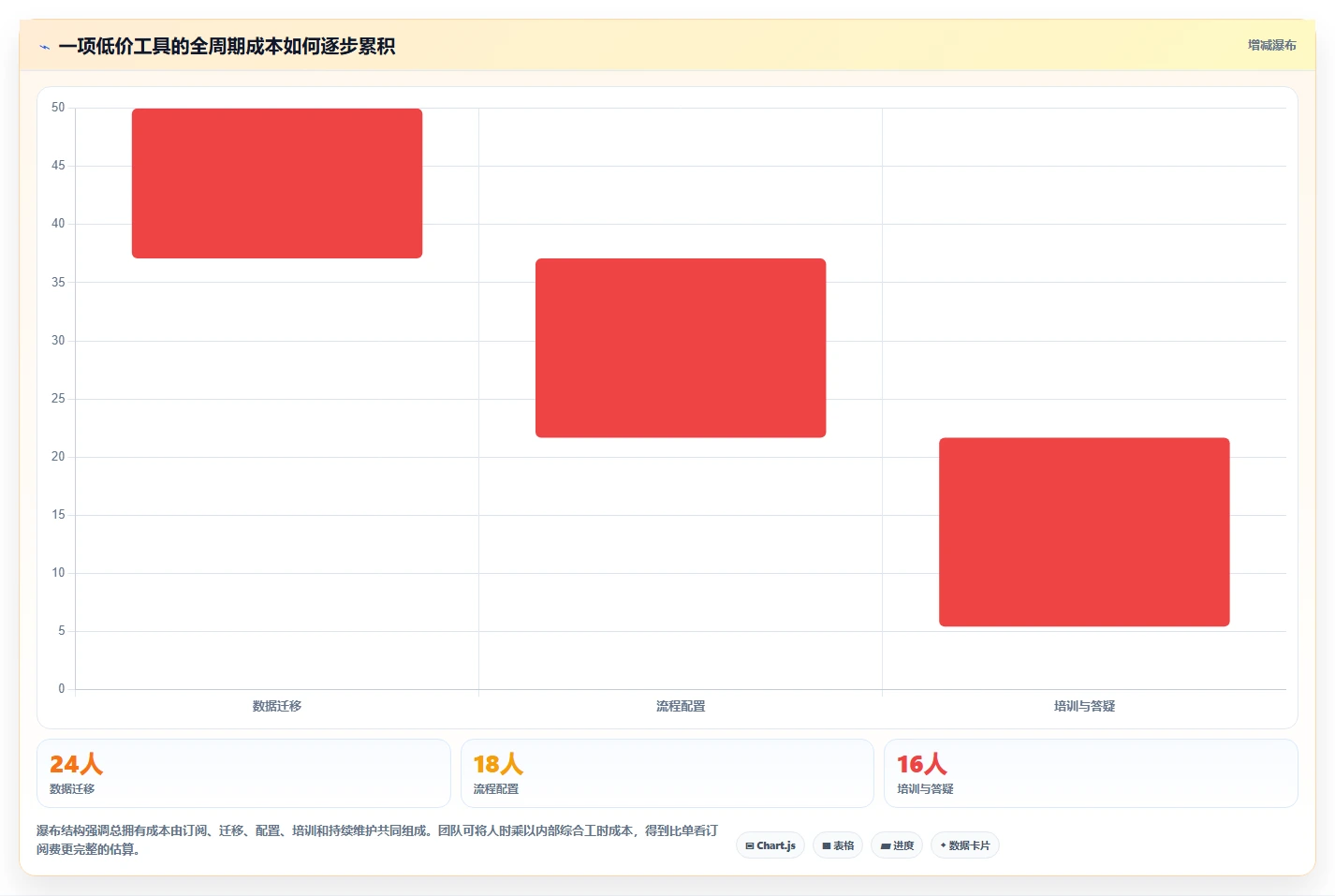Click the 数据卡片 tag chip
The width and height of the screenshot is (1335, 896).
click(x=965, y=845)
